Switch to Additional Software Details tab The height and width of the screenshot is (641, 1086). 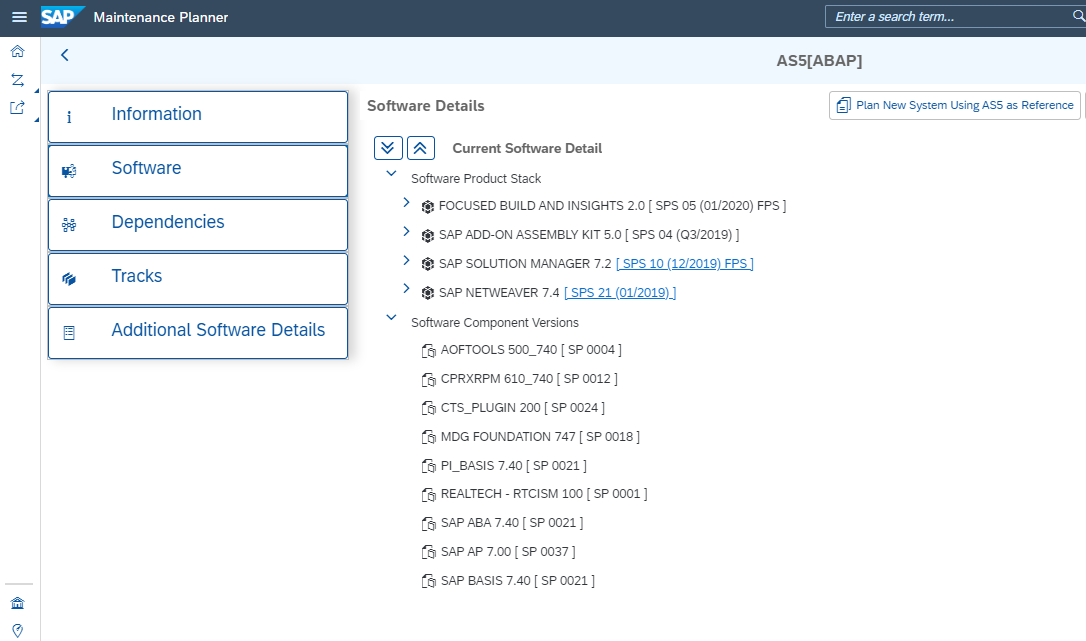[198, 332]
